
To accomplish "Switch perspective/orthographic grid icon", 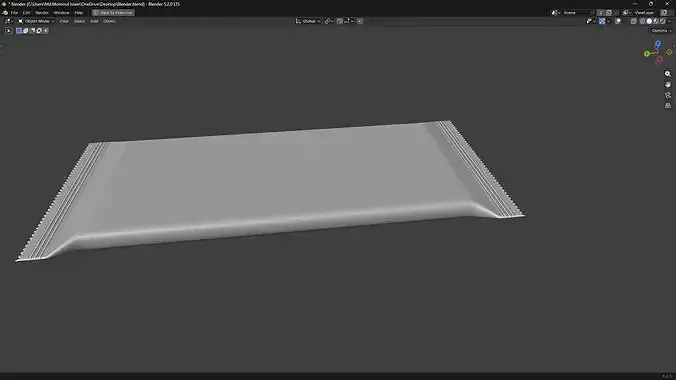I will coord(668,105).
